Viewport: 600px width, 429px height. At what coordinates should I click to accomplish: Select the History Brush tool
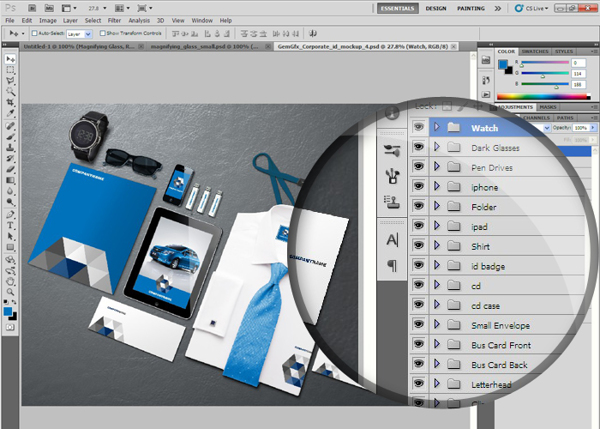(10, 158)
